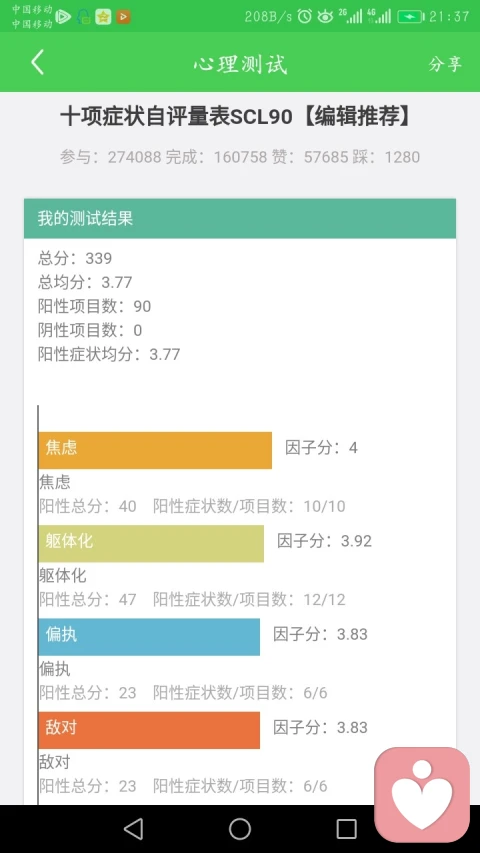Tap the battery indicator in status bar

410,17
